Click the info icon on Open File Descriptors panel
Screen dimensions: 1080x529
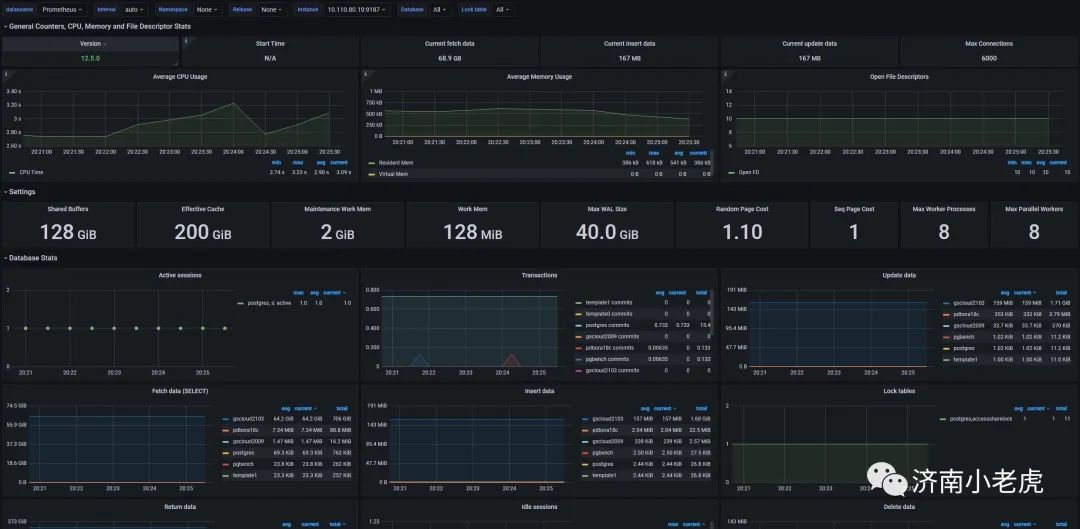click(725, 74)
